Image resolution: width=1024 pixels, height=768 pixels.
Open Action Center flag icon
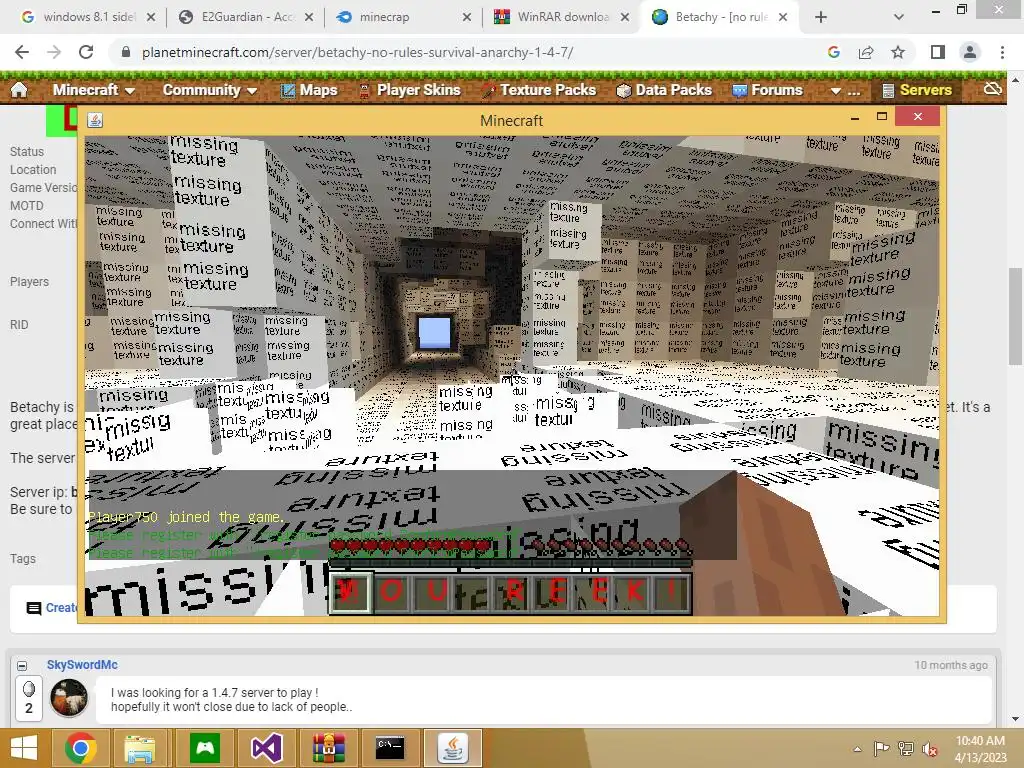[881, 749]
